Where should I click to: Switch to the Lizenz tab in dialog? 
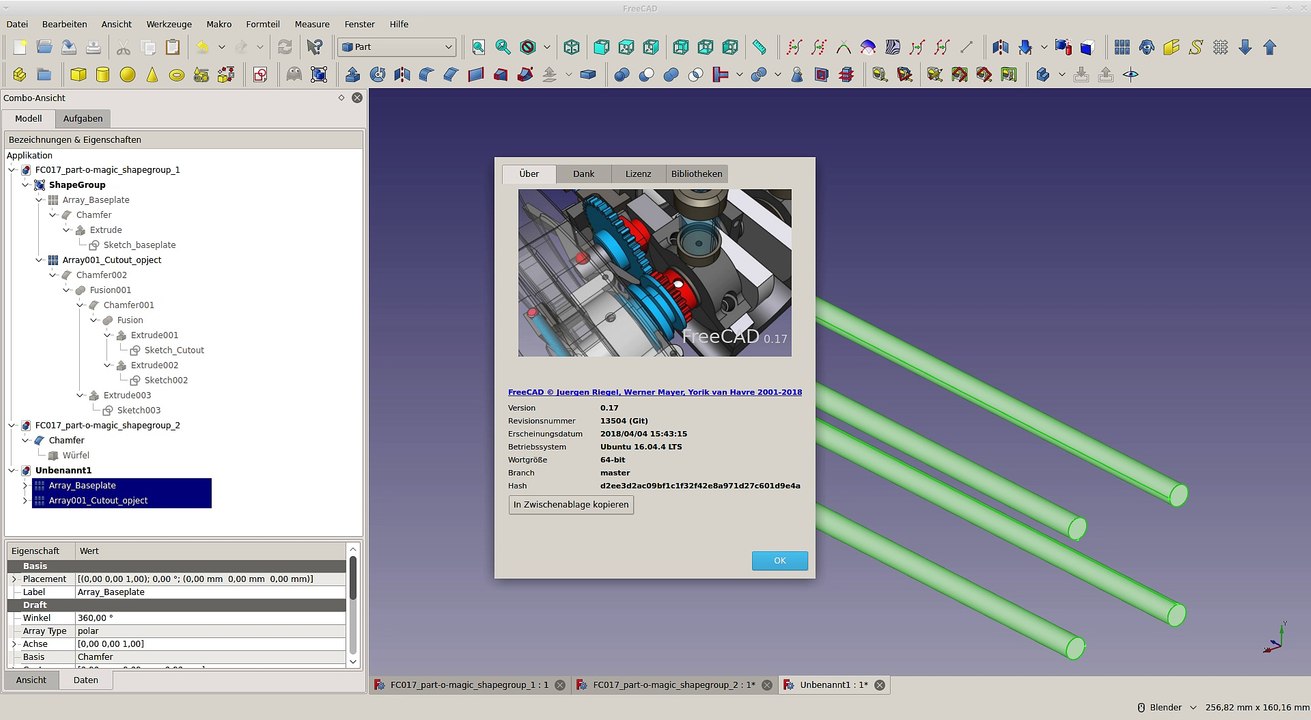point(638,174)
